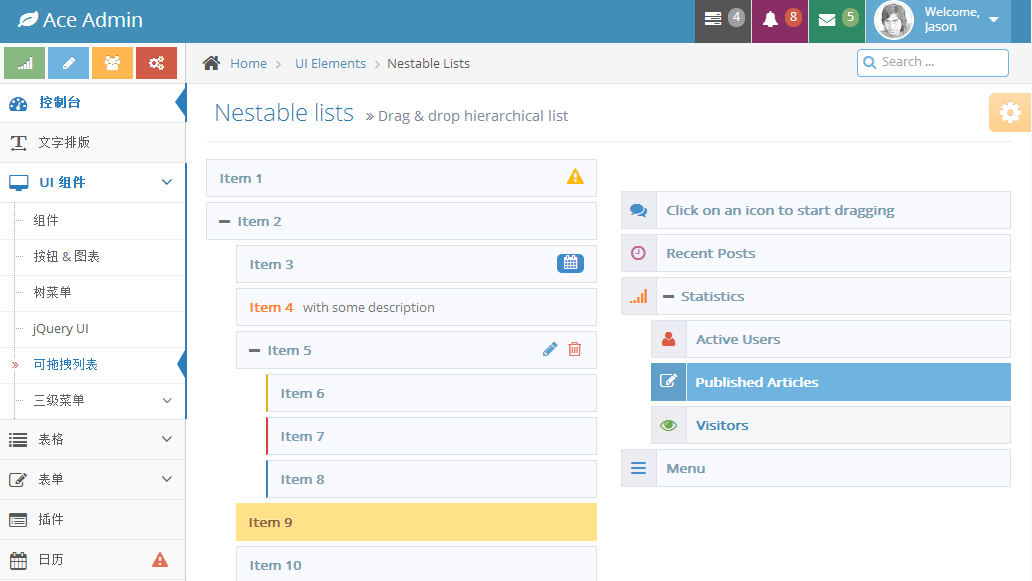Click the red trash icon on Item 5

tap(574, 349)
